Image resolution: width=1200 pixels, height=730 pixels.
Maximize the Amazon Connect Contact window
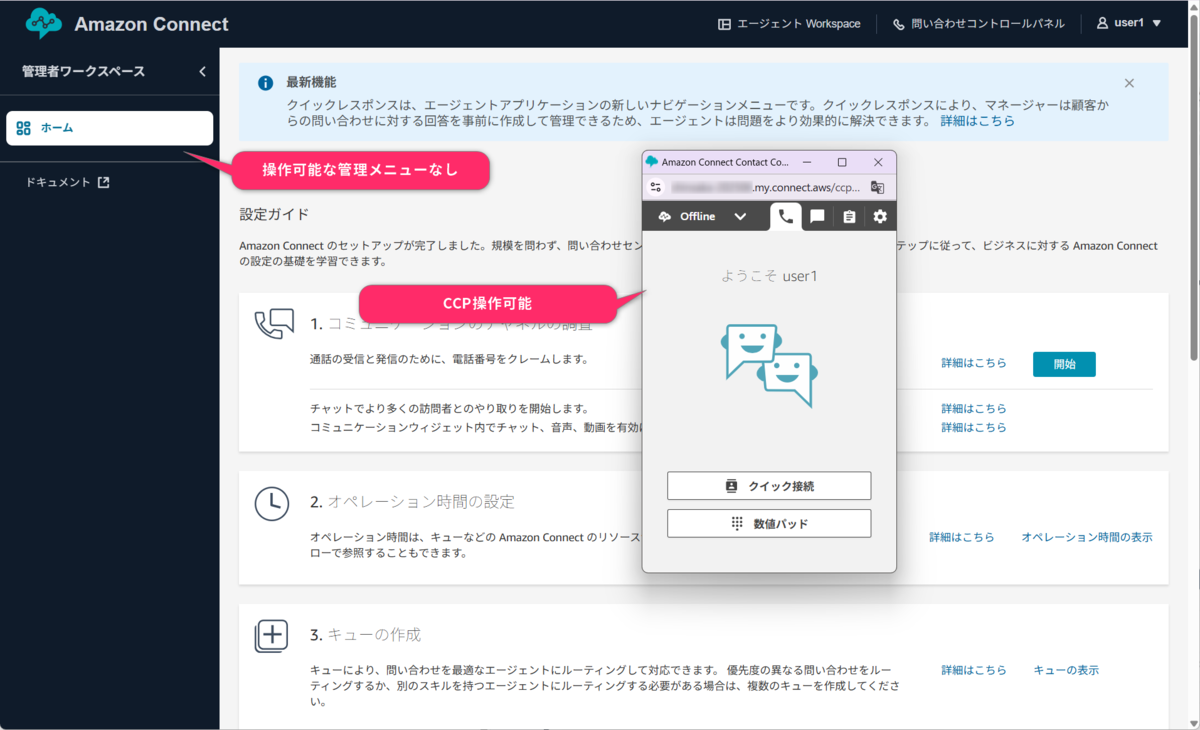point(842,162)
